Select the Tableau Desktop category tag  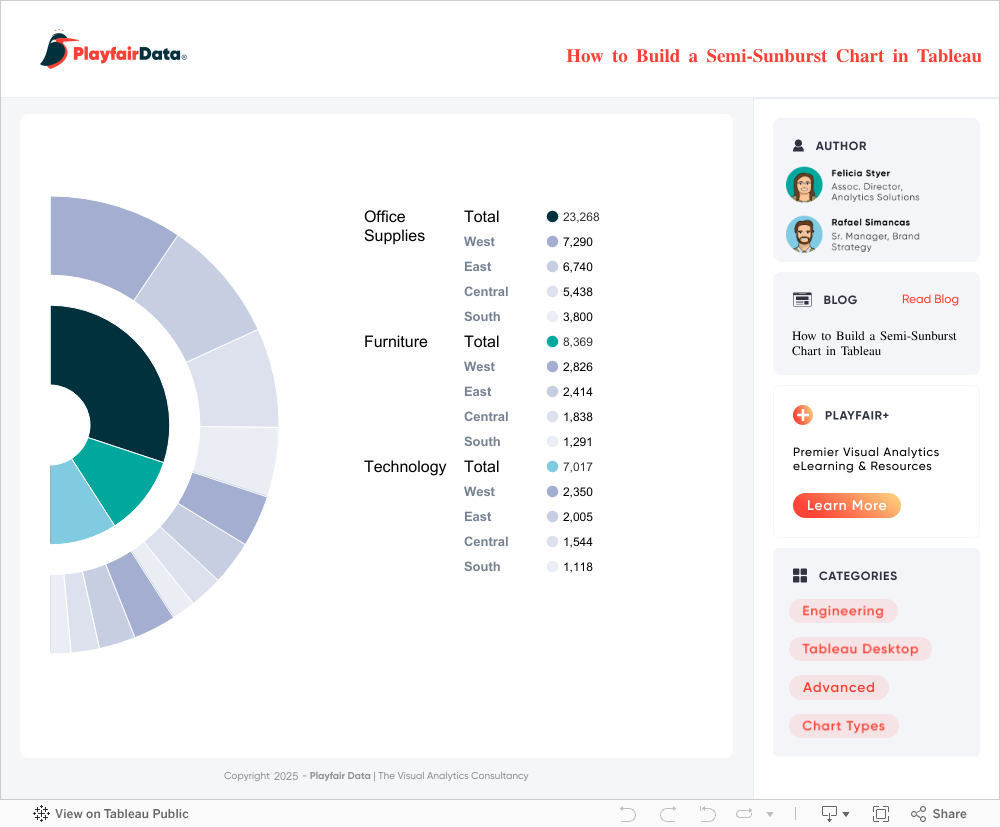point(860,649)
